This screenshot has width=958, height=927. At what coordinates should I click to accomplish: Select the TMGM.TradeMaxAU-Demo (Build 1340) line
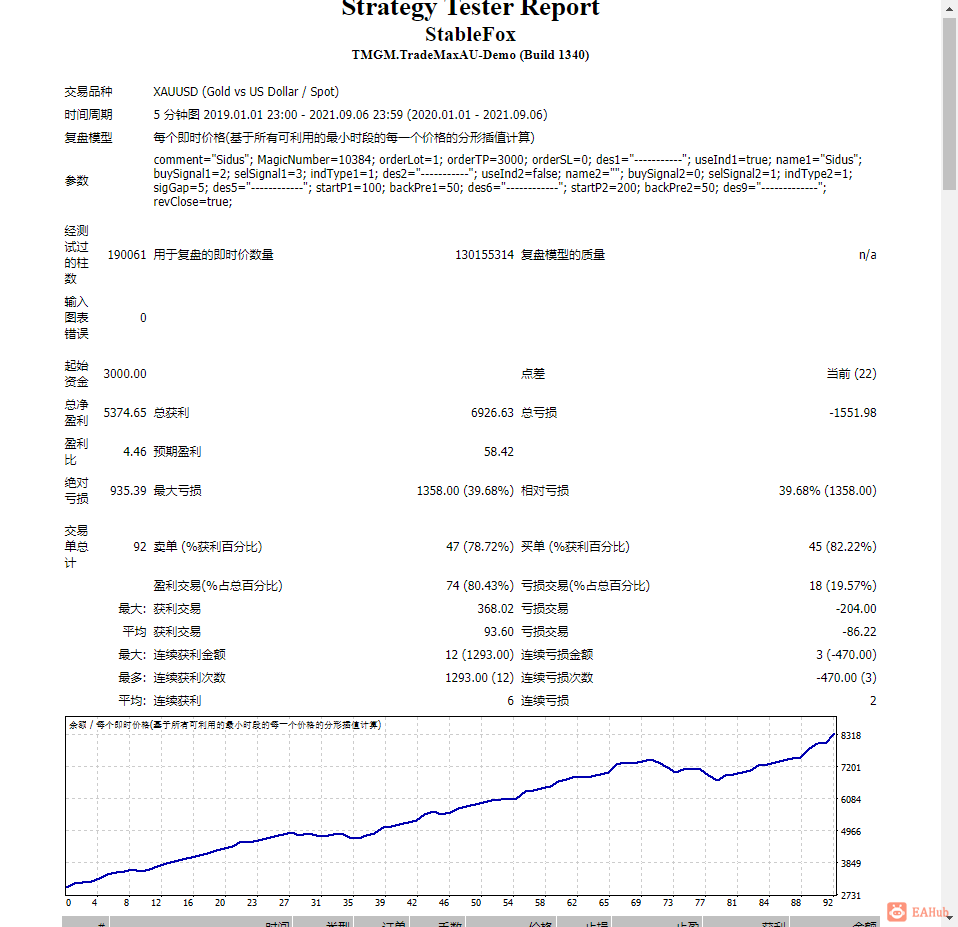(470, 55)
